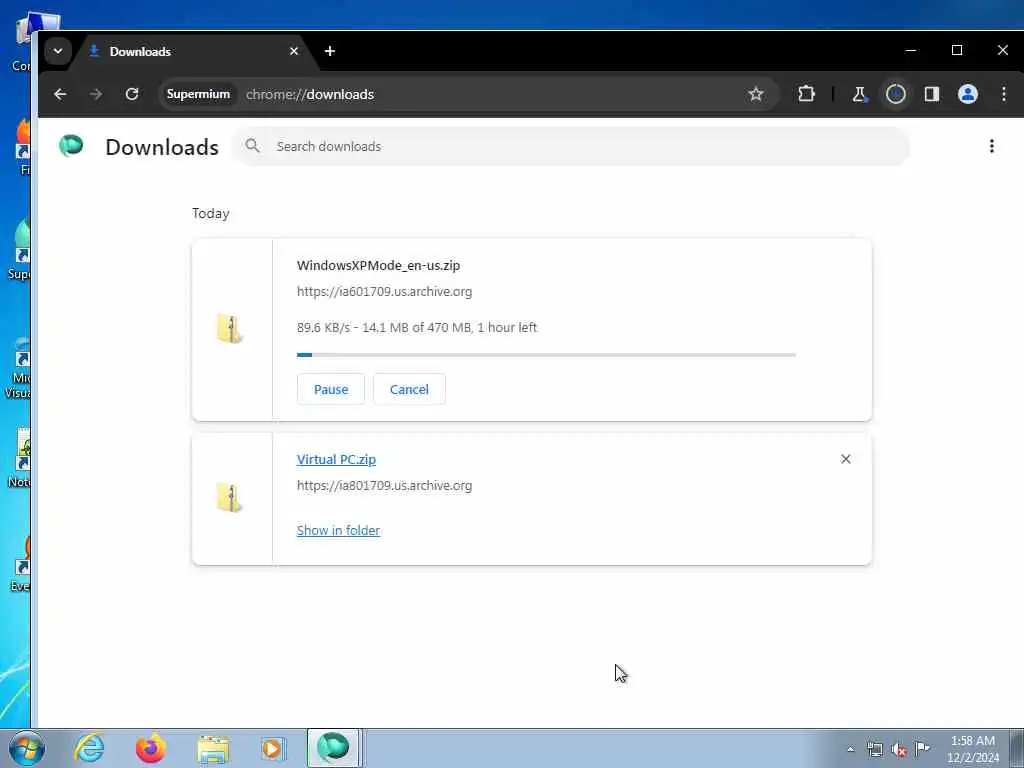Image resolution: width=1024 pixels, height=768 pixels.
Task: Open a new tab with plus button
Action: coord(330,51)
